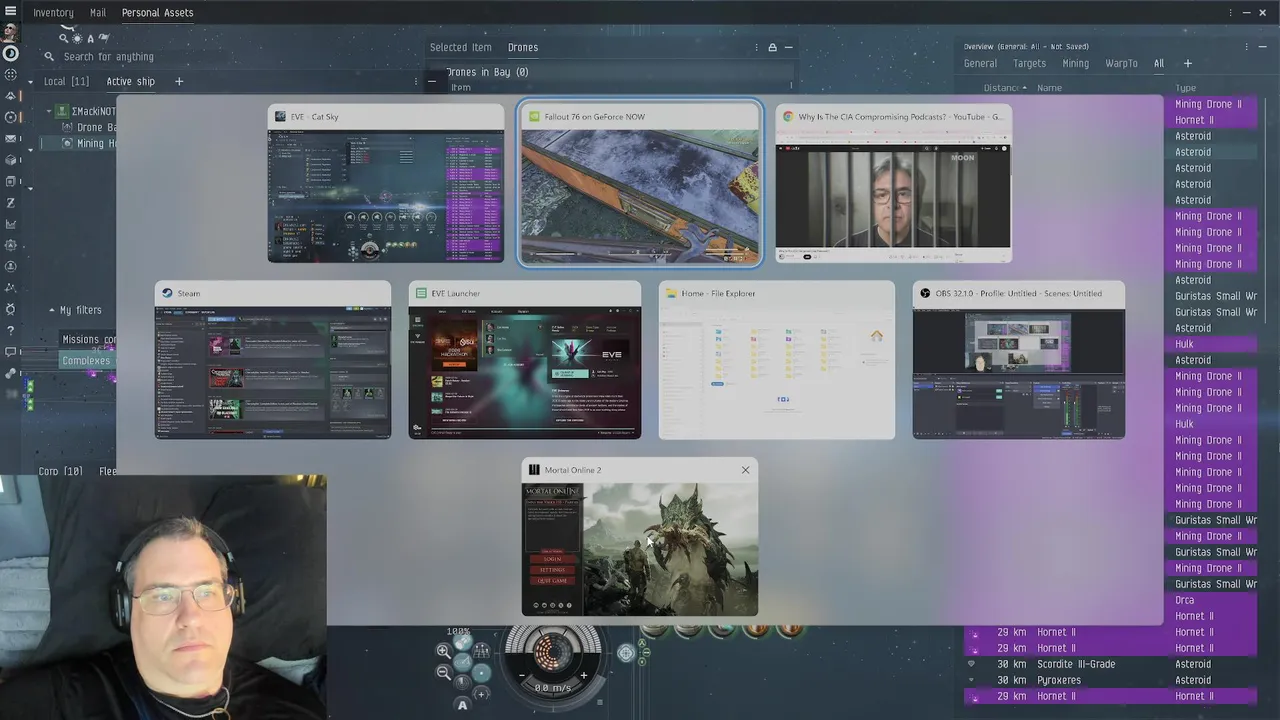Sort Overview by the Type column header
Screen dimensions: 1280x720
[1185, 88]
